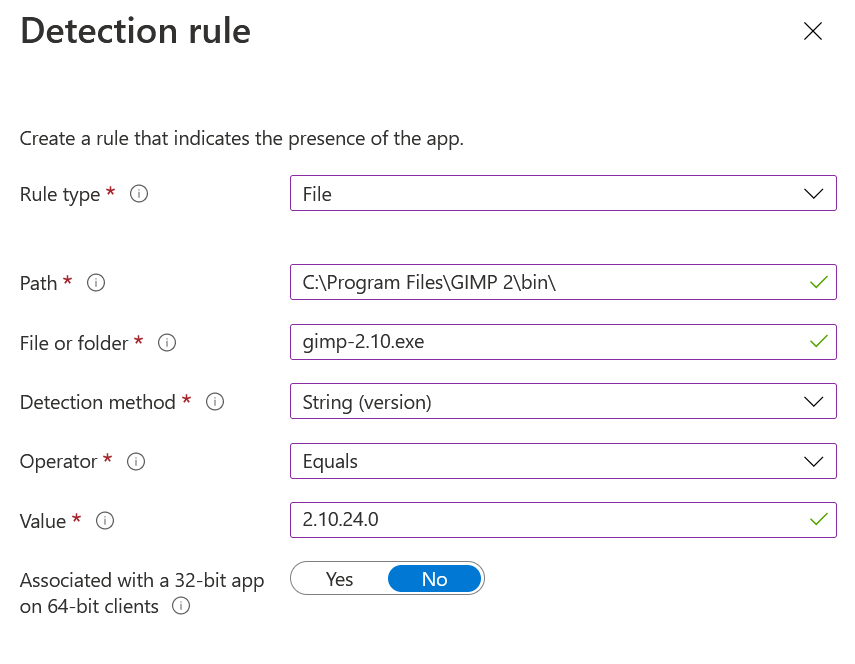855x664 pixels.
Task: Click the gimp-2.10.exe file field
Action: click(550, 343)
